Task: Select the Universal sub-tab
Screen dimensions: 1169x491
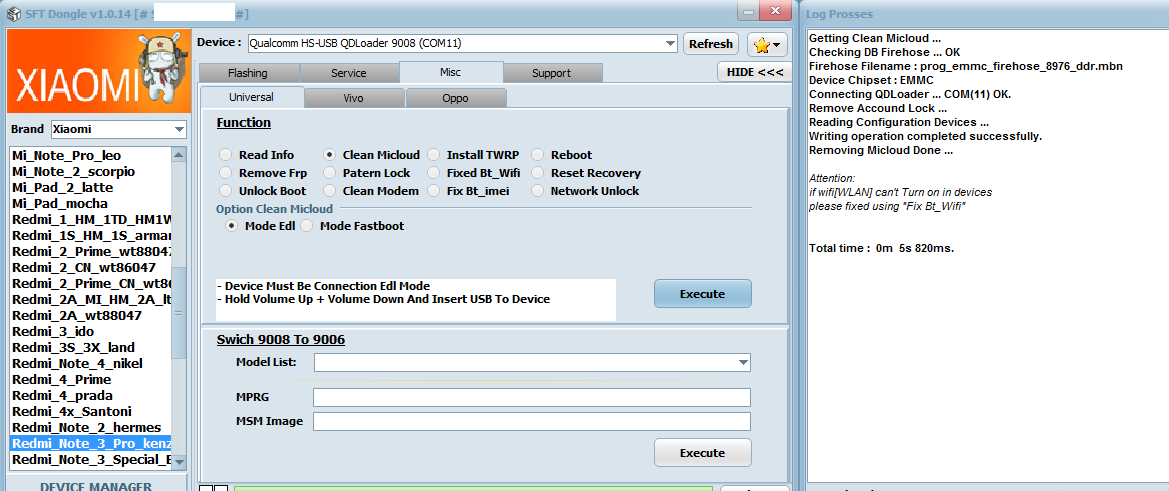Action: coord(251,98)
